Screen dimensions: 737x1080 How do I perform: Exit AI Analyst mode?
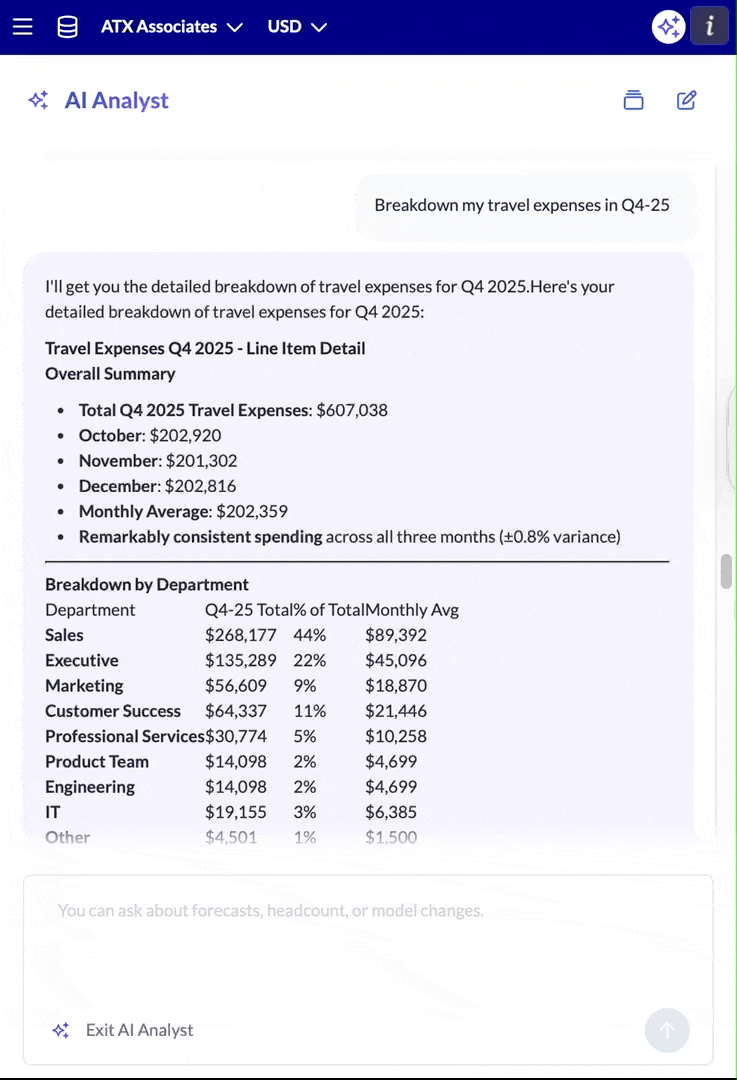pyautogui.click(x=139, y=1030)
